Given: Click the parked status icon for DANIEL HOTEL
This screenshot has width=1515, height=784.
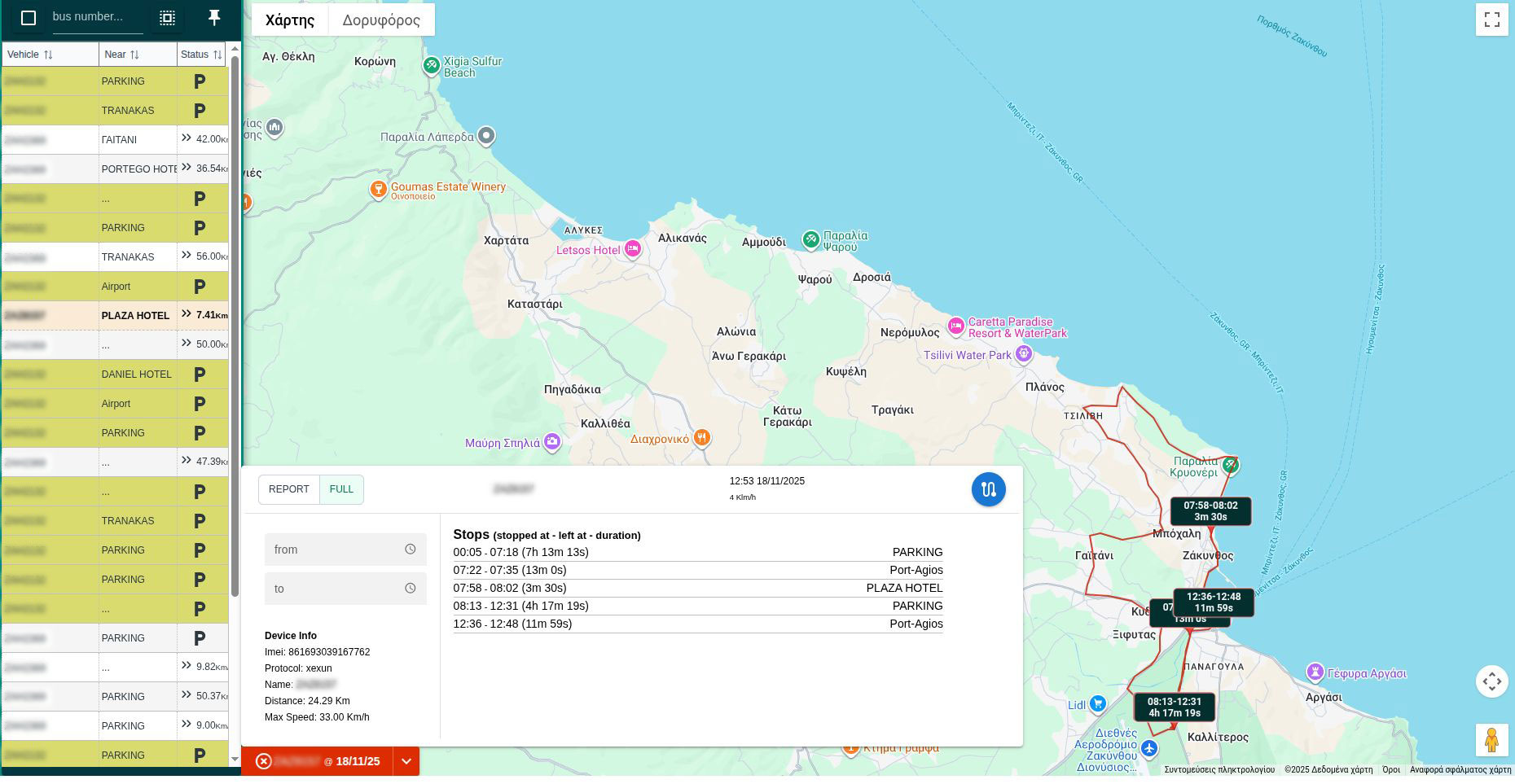Looking at the screenshot, I should point(200,374).
